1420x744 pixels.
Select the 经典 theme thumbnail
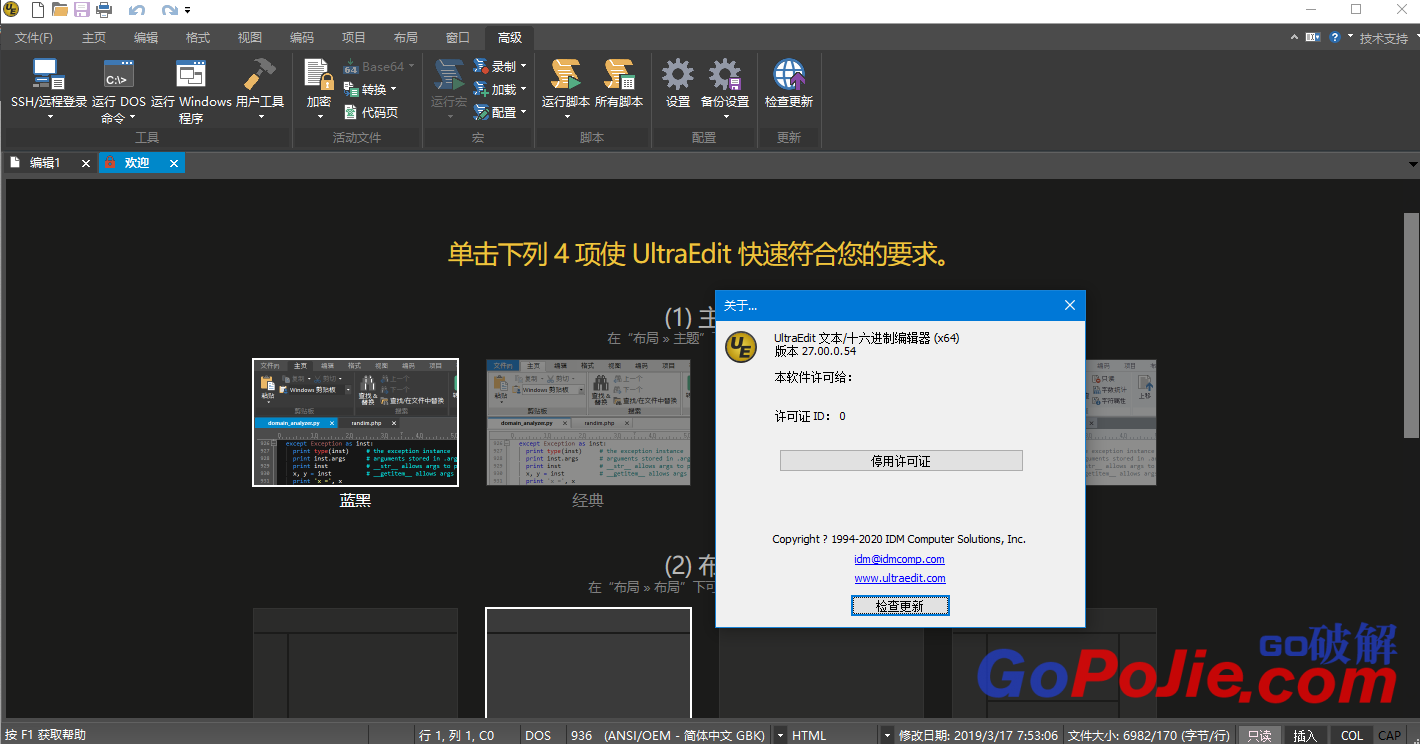tap(588, 422)
